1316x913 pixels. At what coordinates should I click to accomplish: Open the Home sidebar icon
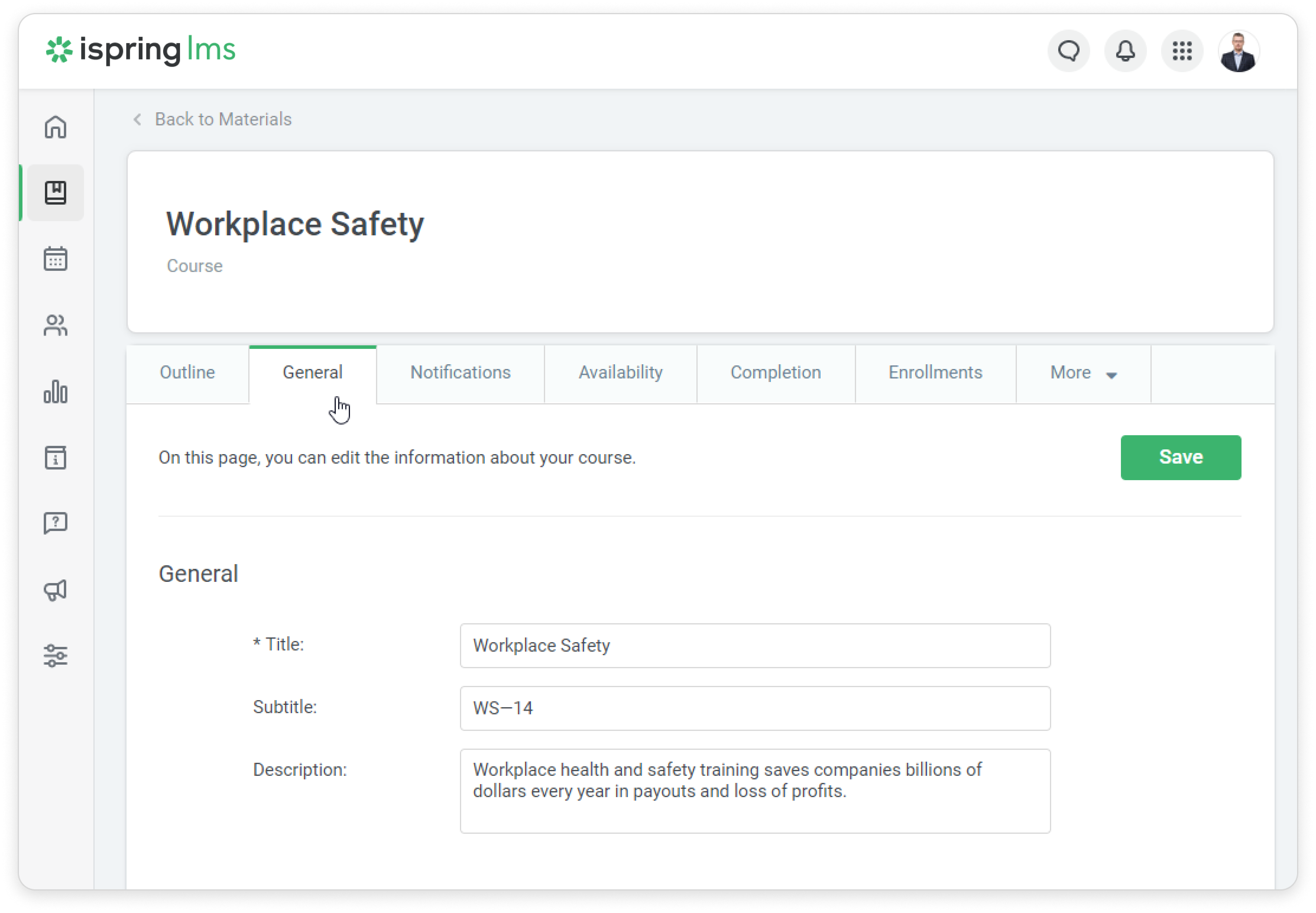(x=56, y=127)
